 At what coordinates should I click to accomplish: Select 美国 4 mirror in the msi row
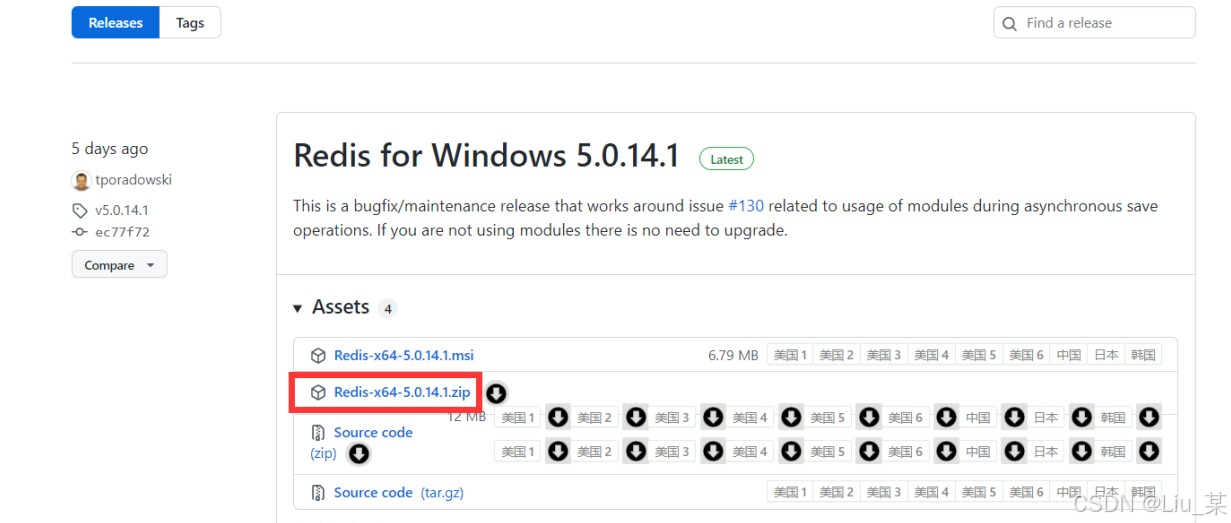tap(931, 355)
